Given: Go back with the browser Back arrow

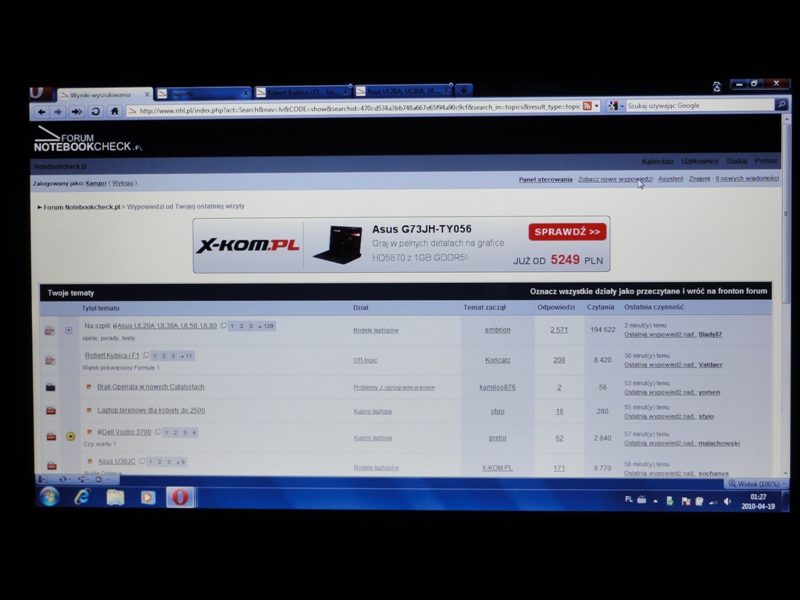Looking at the screenshot, I should [42, 112].
